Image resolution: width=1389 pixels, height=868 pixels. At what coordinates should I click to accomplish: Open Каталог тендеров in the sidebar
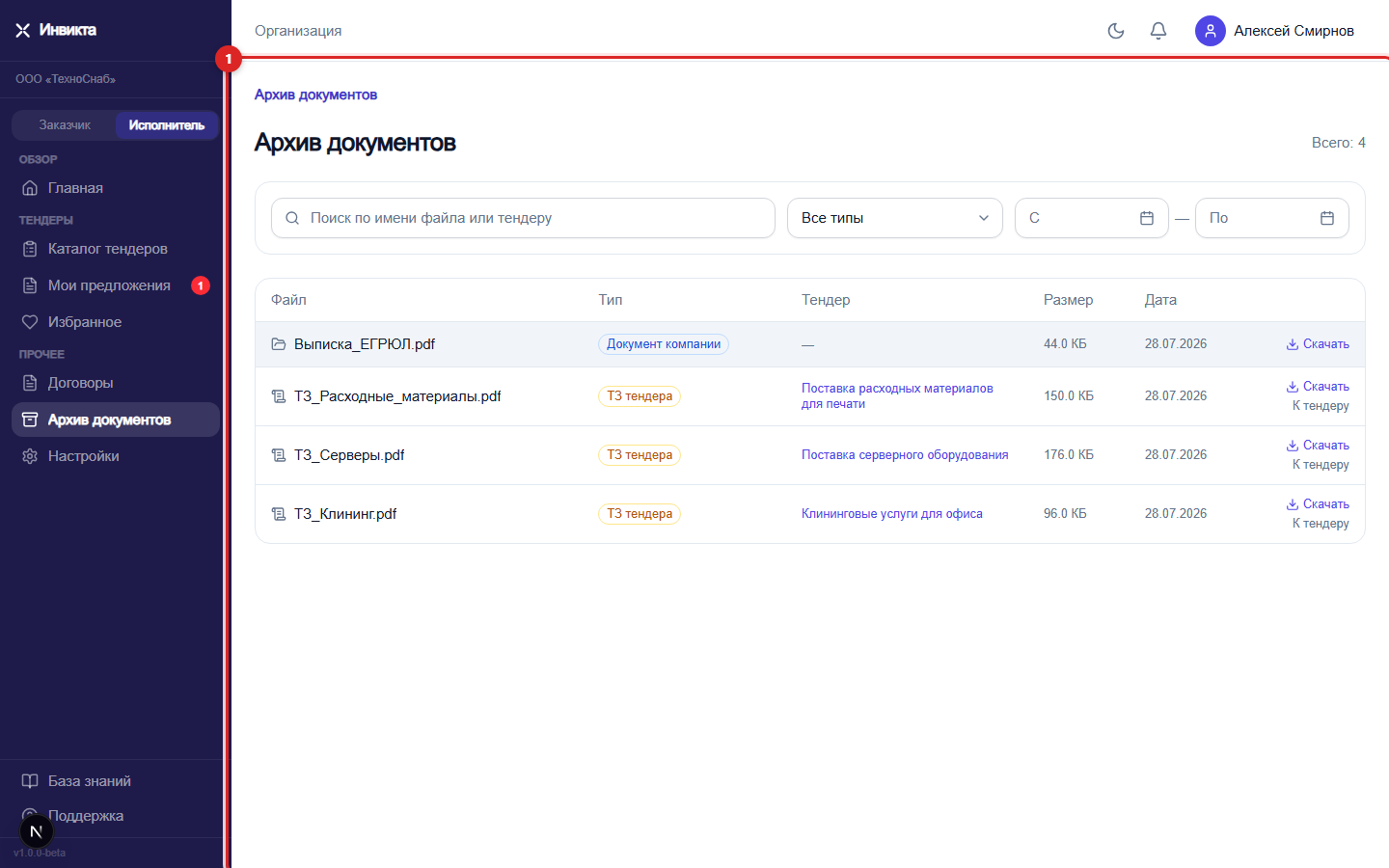(116, 249)
